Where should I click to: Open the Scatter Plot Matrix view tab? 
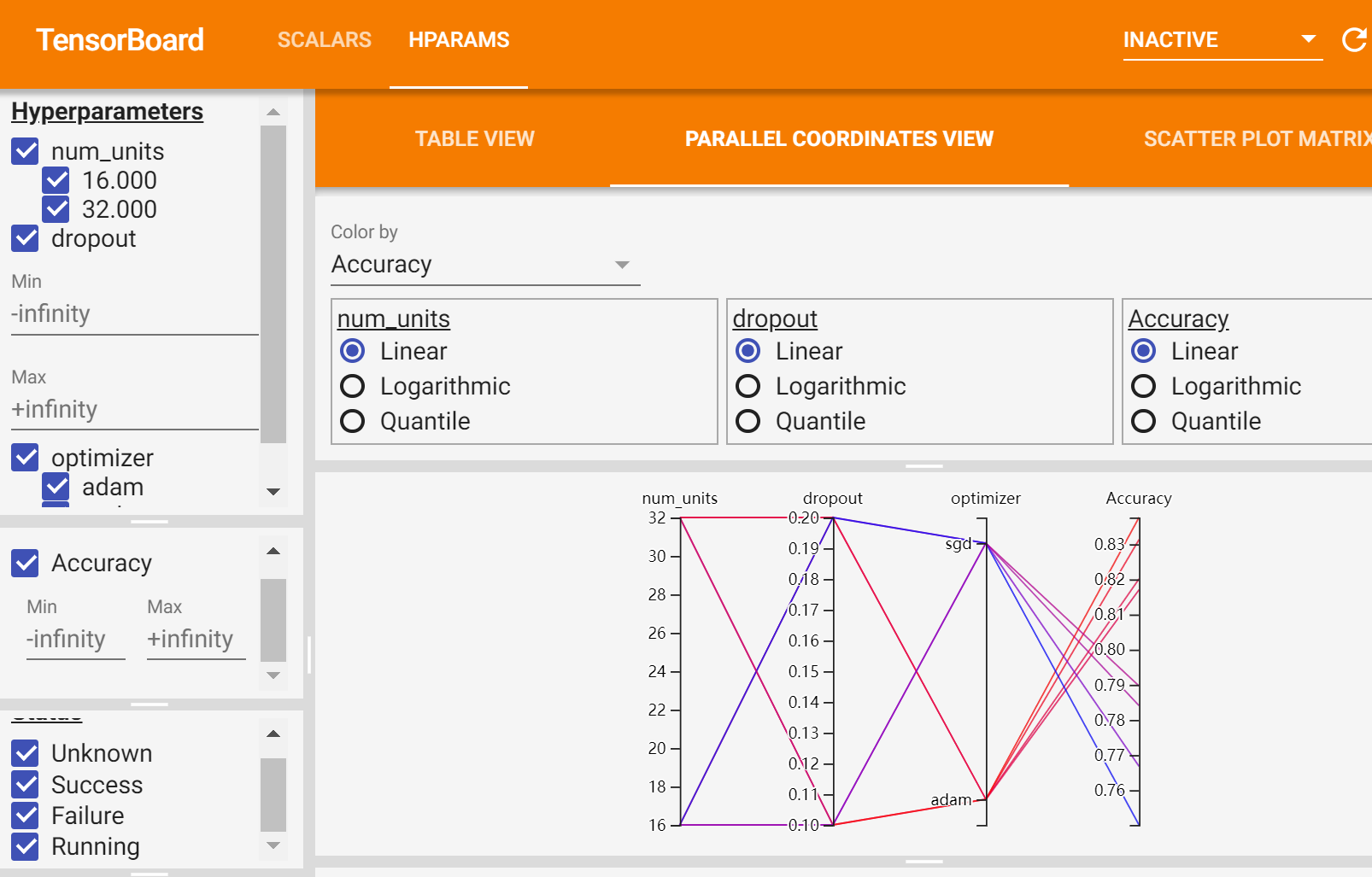[x=1256, y=139]
